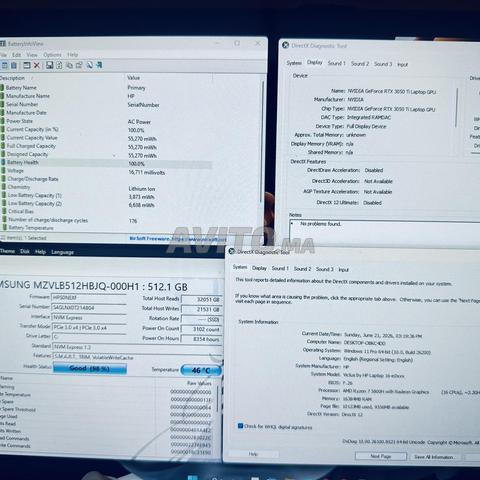Click the Interface field showing NVM Express
Image resolution: width=480 pixels, height=480 pixels.
89,317
